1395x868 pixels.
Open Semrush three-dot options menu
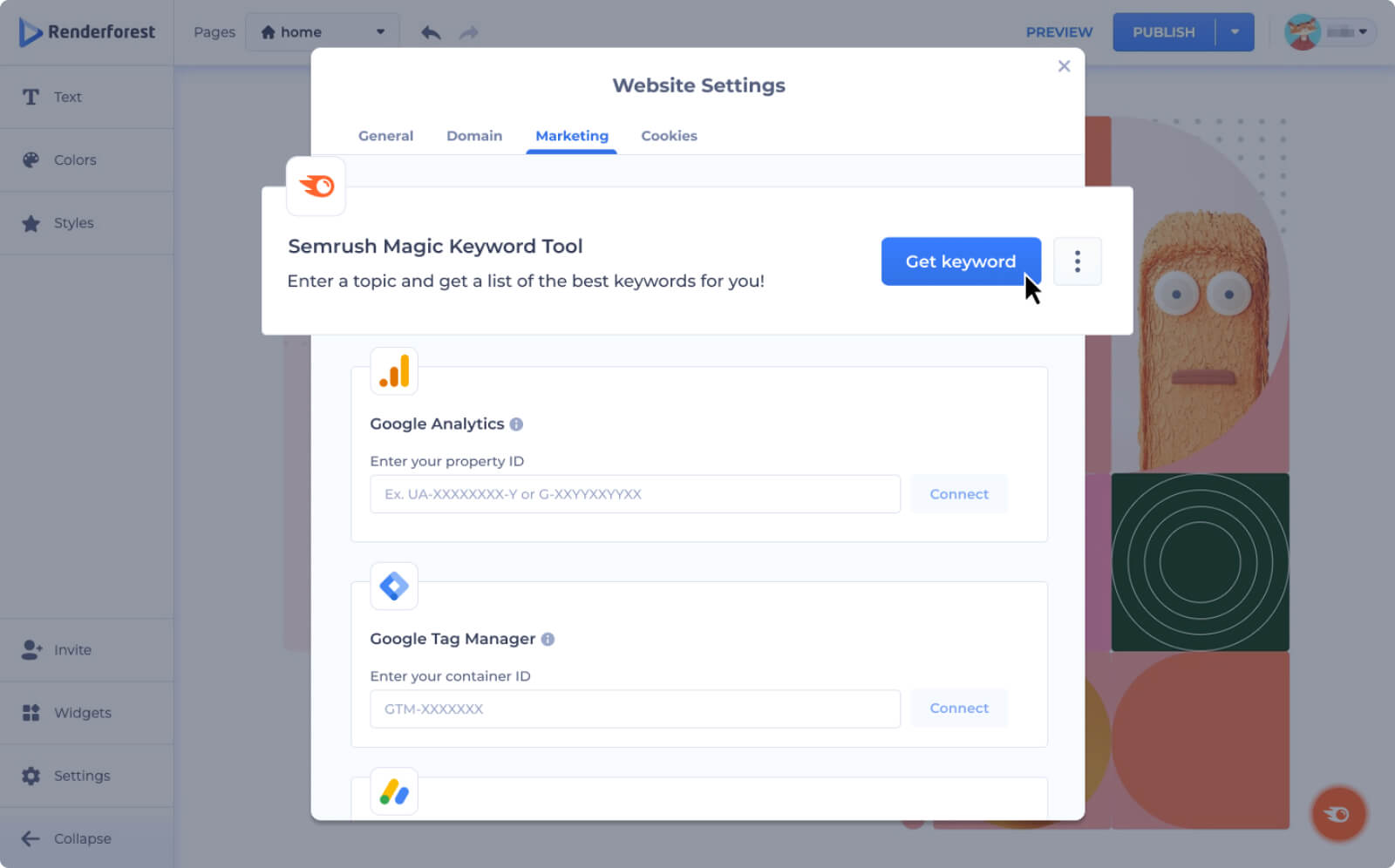pyautogui.click(x=1077, y=261)
